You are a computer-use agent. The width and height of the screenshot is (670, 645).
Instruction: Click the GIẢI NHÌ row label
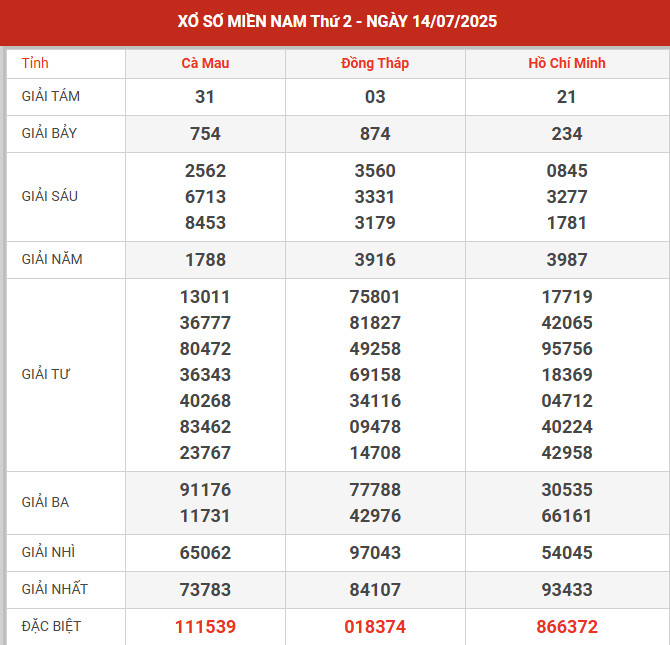(48, 552)
